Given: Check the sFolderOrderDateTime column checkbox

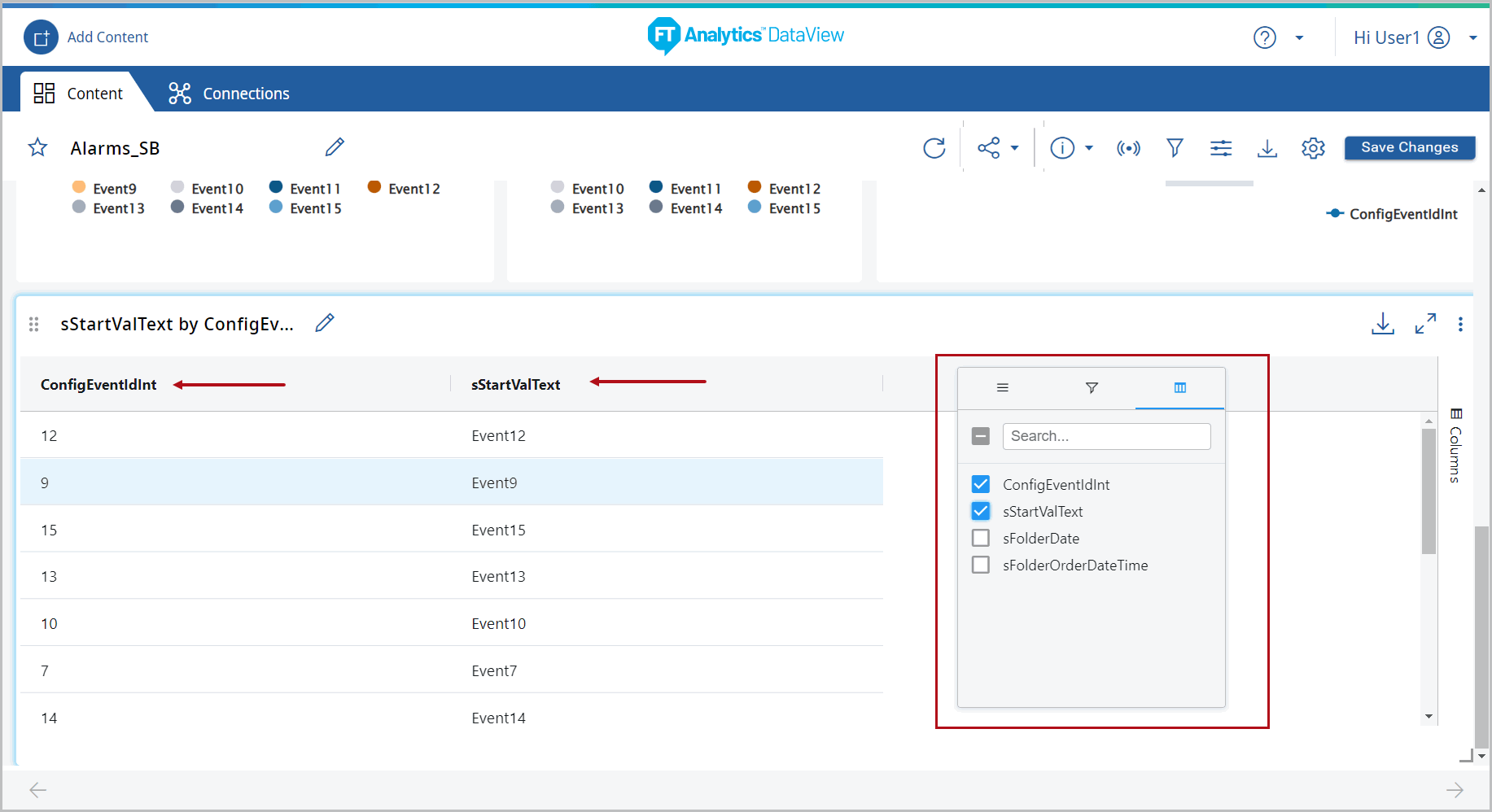Looking at the screenshot, I should point(981,565).
